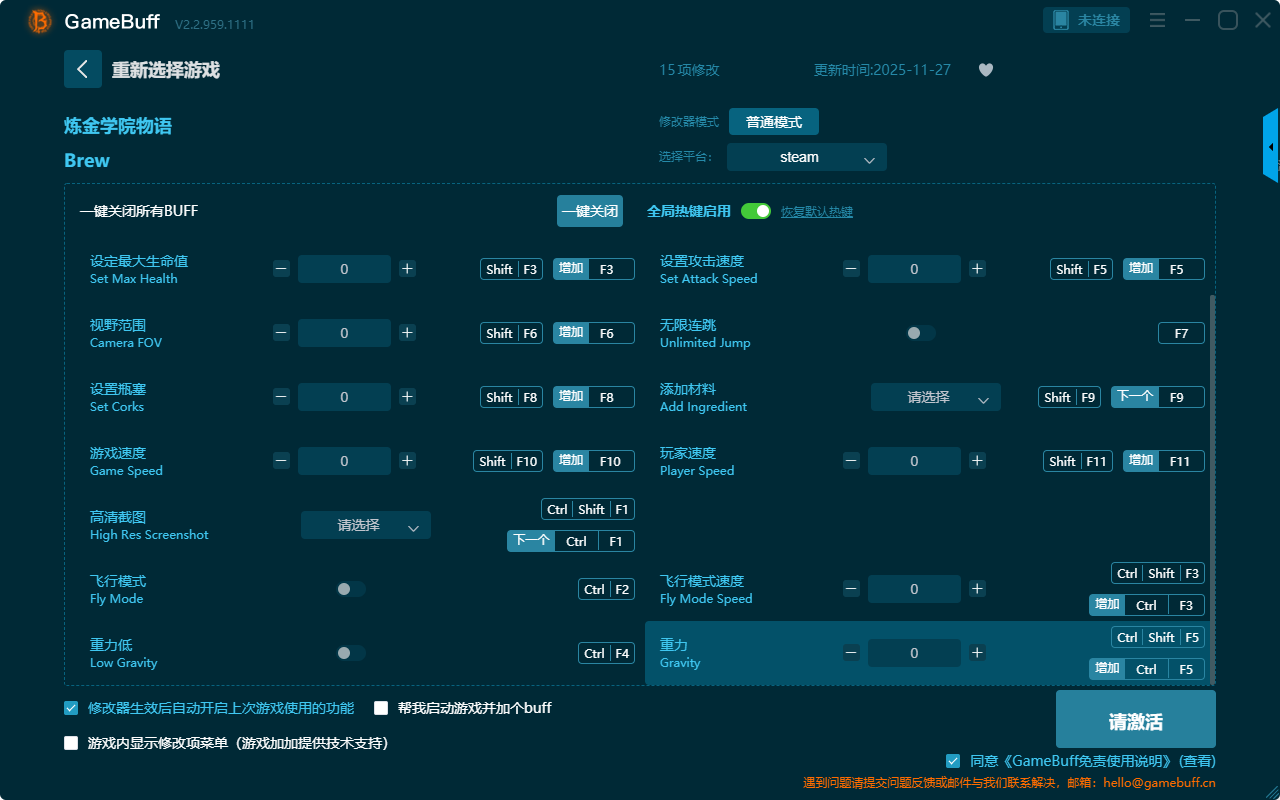Click the 一键关闭 button
The height and width of the screenshot is (800, 1280).
pyautogui.click(x=589, y=211)
